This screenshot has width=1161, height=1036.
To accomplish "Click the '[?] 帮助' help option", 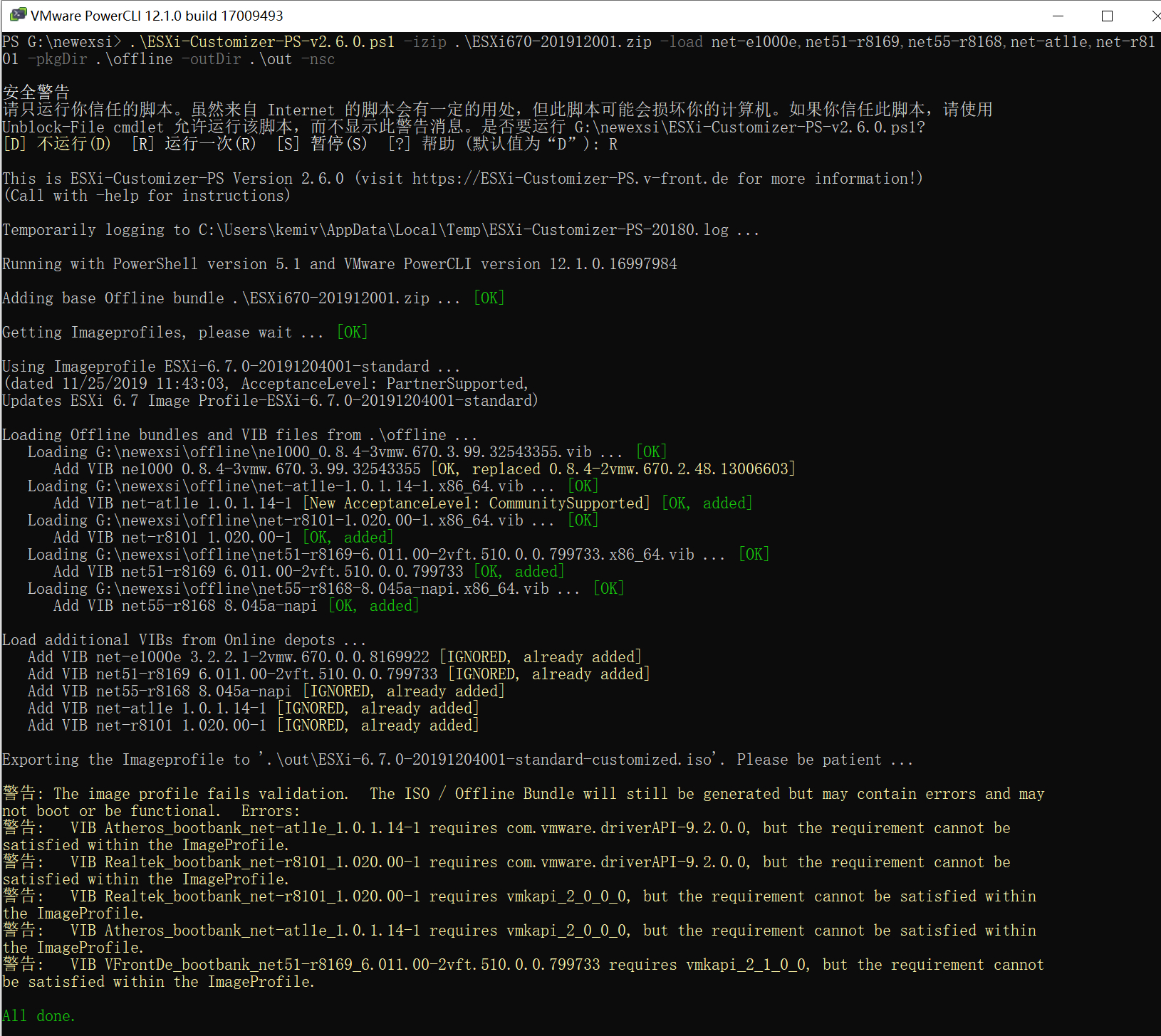I will pyautogui.click(x=422, y=145).
